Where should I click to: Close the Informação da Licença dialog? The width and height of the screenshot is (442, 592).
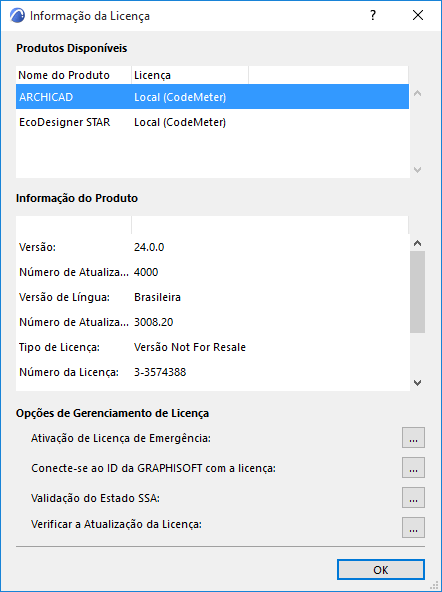(418, 15)
